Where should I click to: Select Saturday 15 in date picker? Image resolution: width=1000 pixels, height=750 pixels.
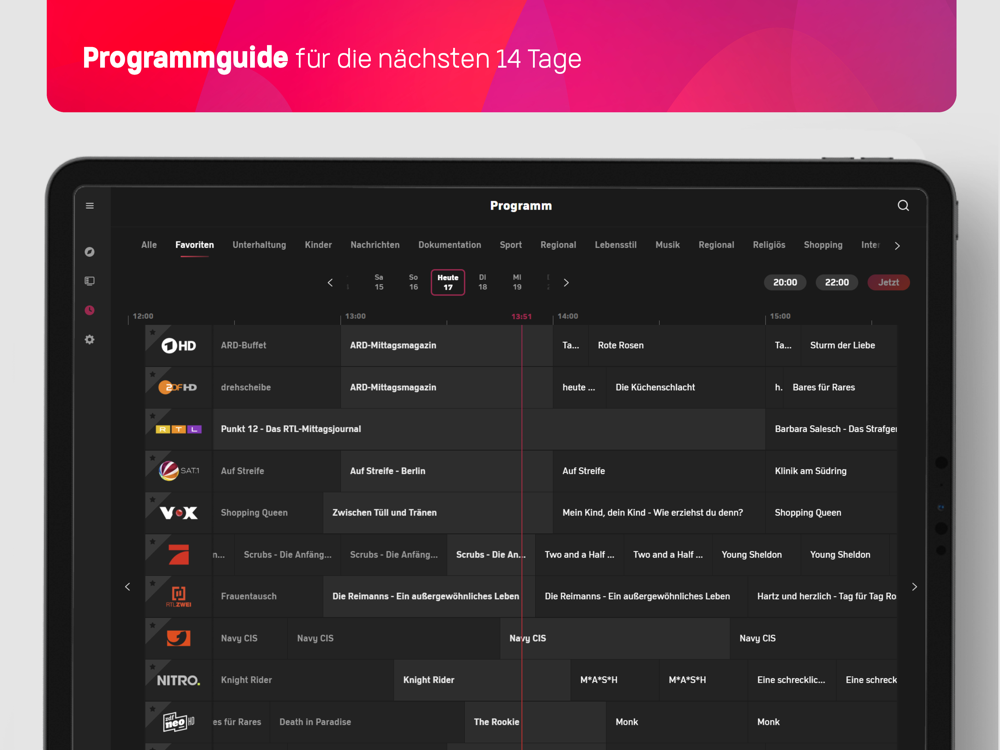(x=379, y=283)
